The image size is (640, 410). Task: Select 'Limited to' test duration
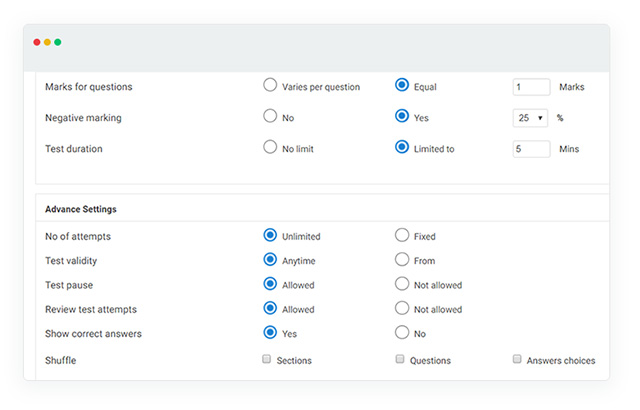tap(402, 147)
